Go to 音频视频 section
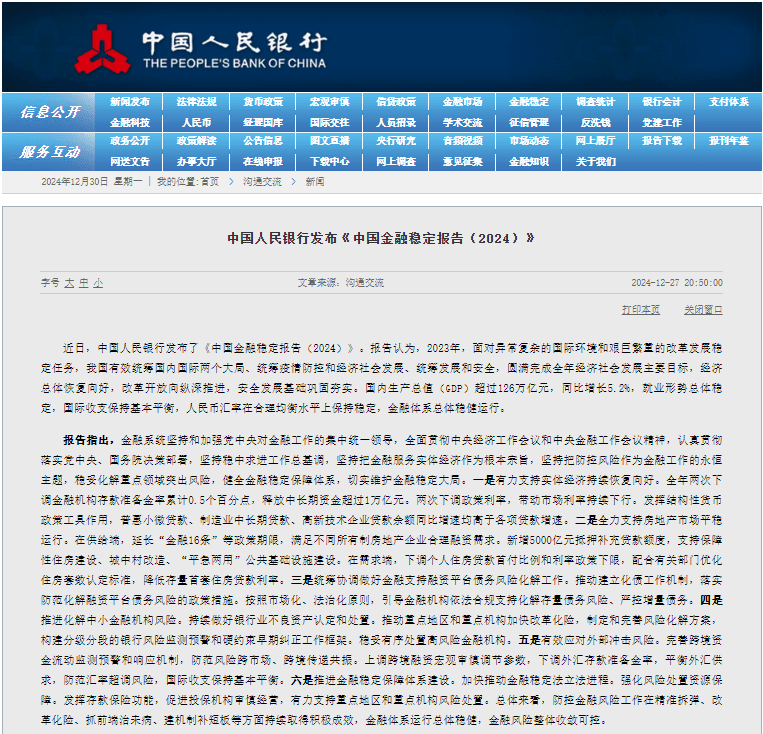The image size is (763, 734). [x=462, y=141]
